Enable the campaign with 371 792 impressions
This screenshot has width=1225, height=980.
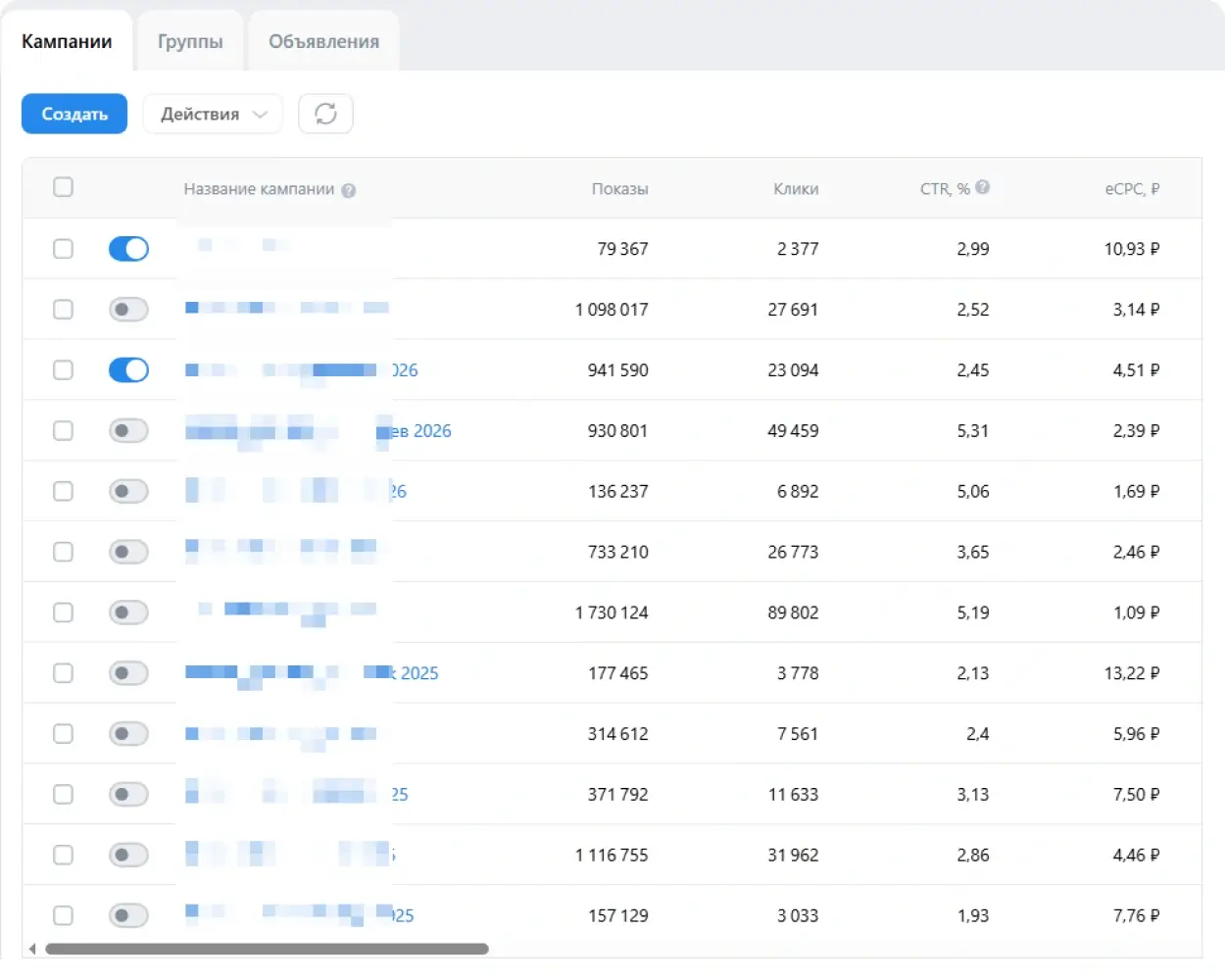128,795
